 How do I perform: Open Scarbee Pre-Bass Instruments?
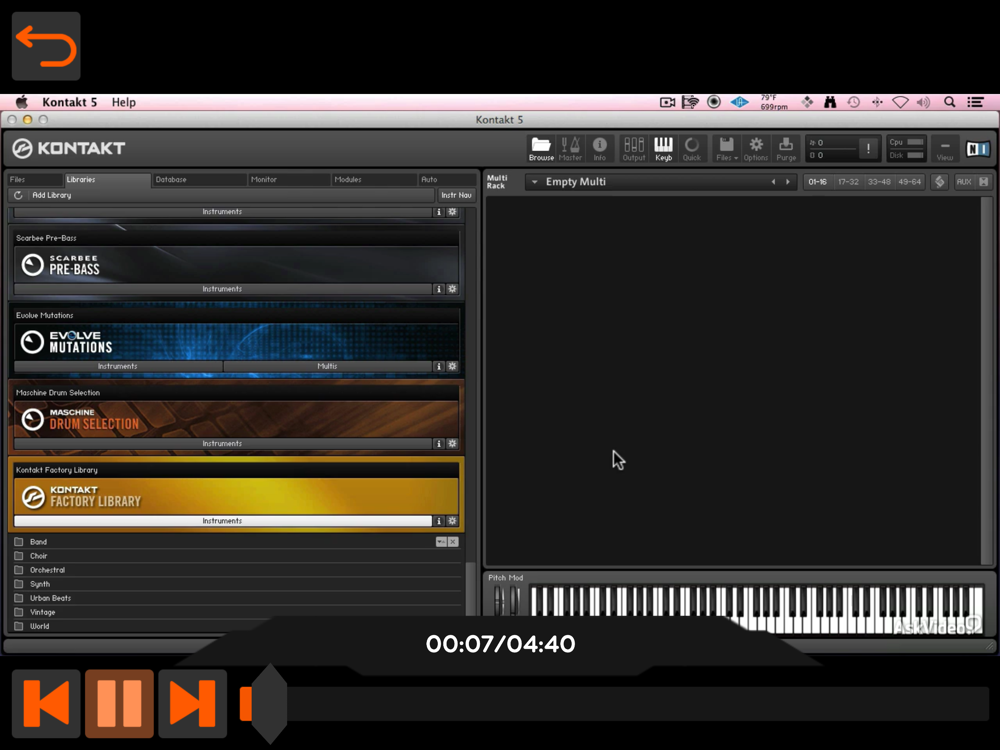(x=222, y=289)
